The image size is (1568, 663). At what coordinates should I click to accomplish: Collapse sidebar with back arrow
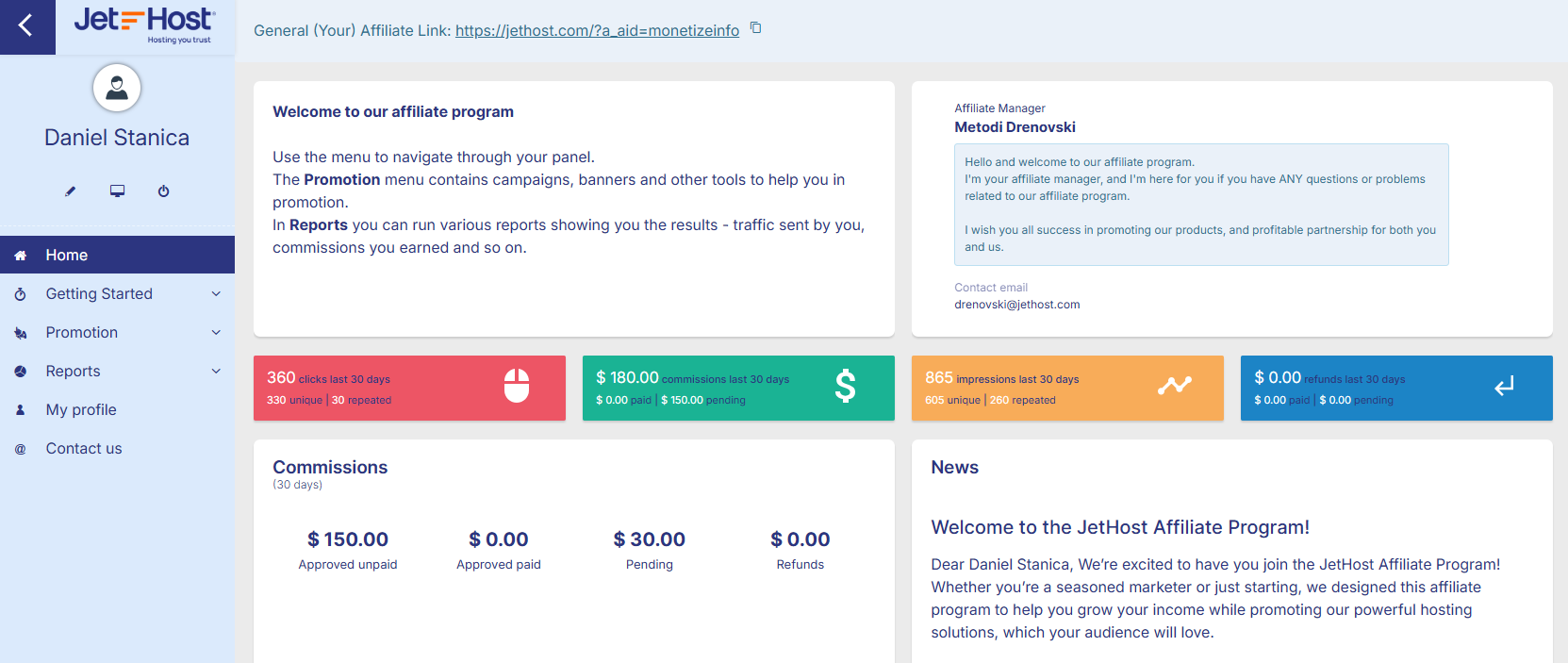tap(26, 26)
